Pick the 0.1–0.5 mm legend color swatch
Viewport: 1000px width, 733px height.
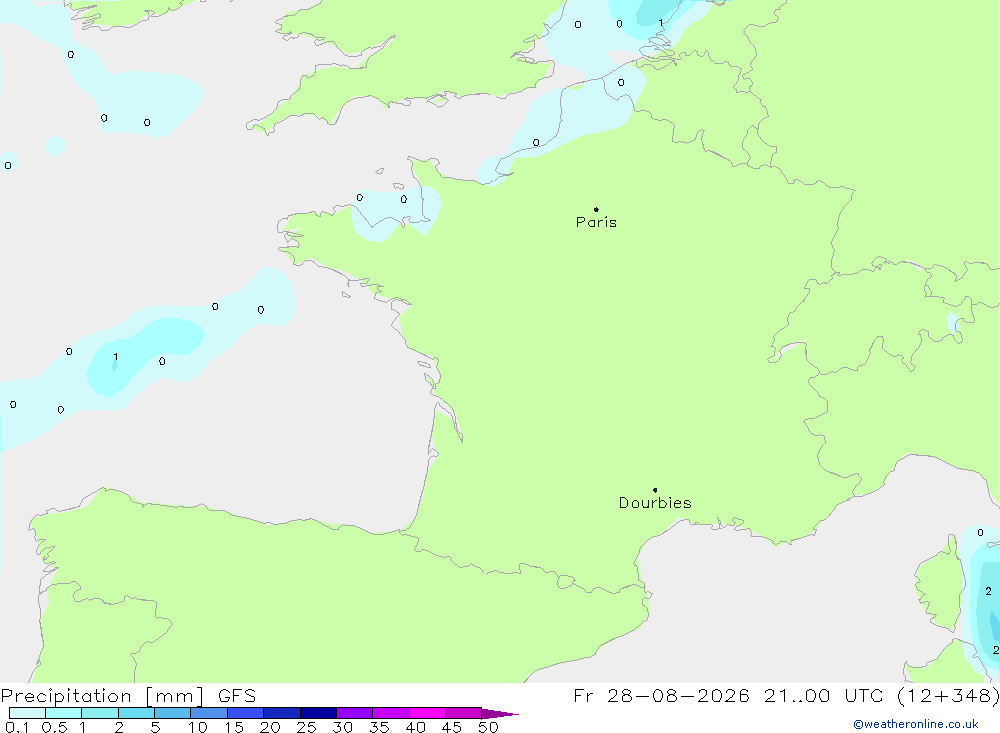(27, 713)
